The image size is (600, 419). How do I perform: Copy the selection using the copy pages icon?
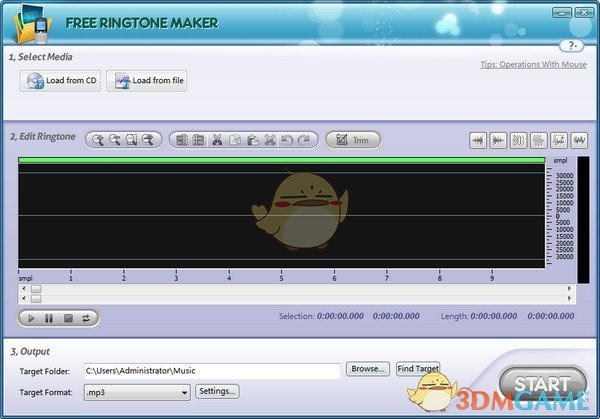235,140
